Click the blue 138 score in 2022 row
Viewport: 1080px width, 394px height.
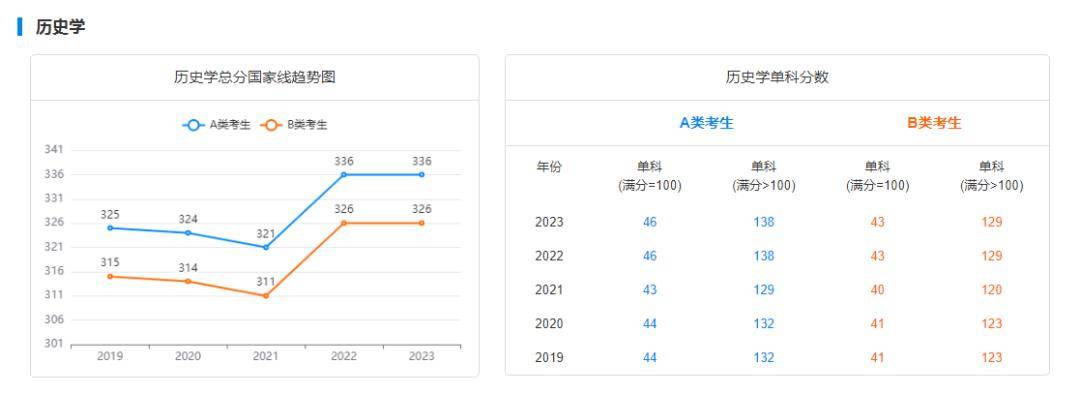pyautogui.click(x=764, y=256)
